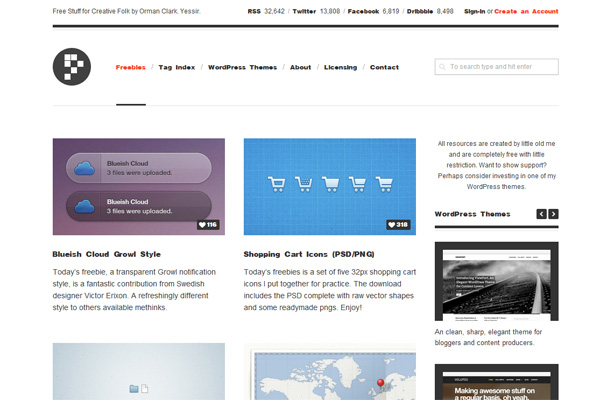Open the Tag Index page
Image resolution: width=600 pixels, height=400 pixels.
(177, 67)
